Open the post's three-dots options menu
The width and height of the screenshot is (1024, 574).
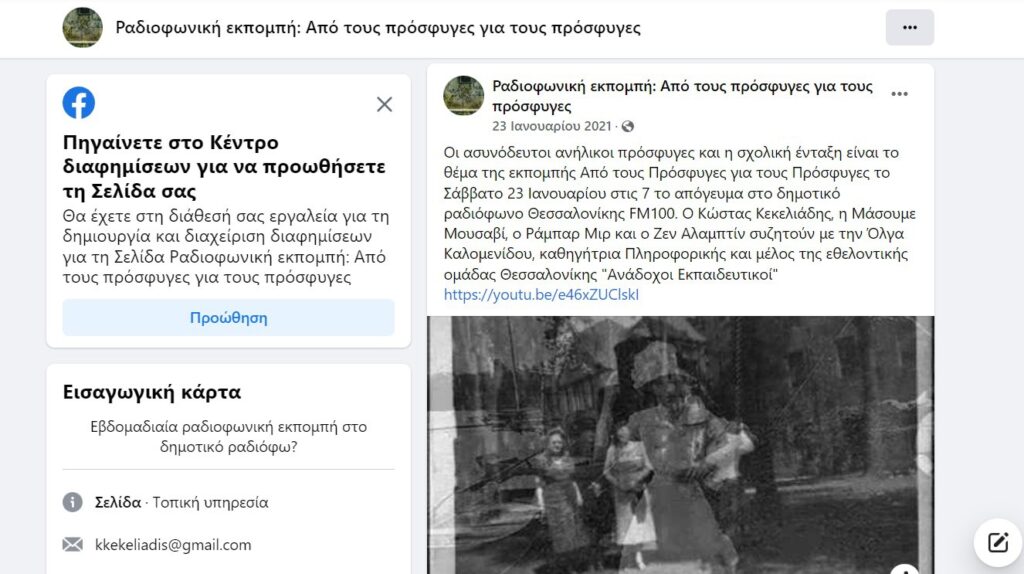899,94
